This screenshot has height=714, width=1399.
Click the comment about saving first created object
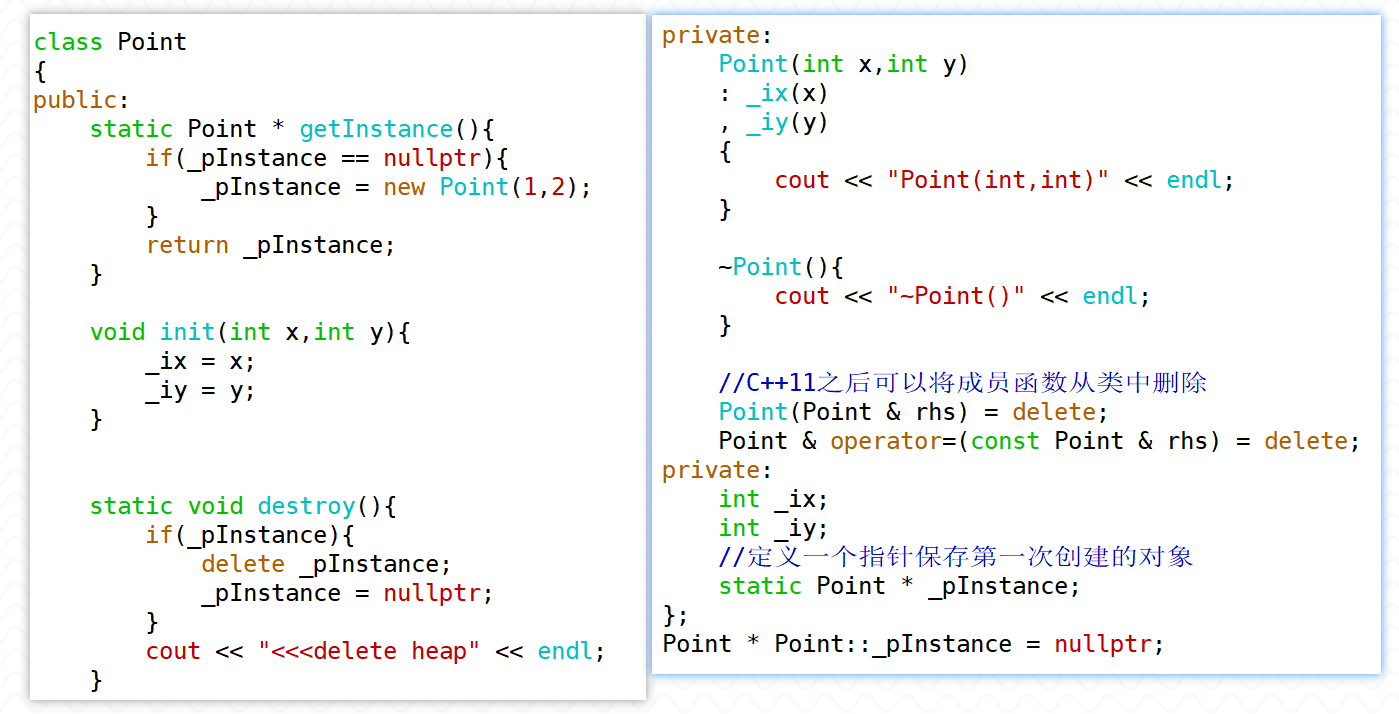(x=955, y=557)
